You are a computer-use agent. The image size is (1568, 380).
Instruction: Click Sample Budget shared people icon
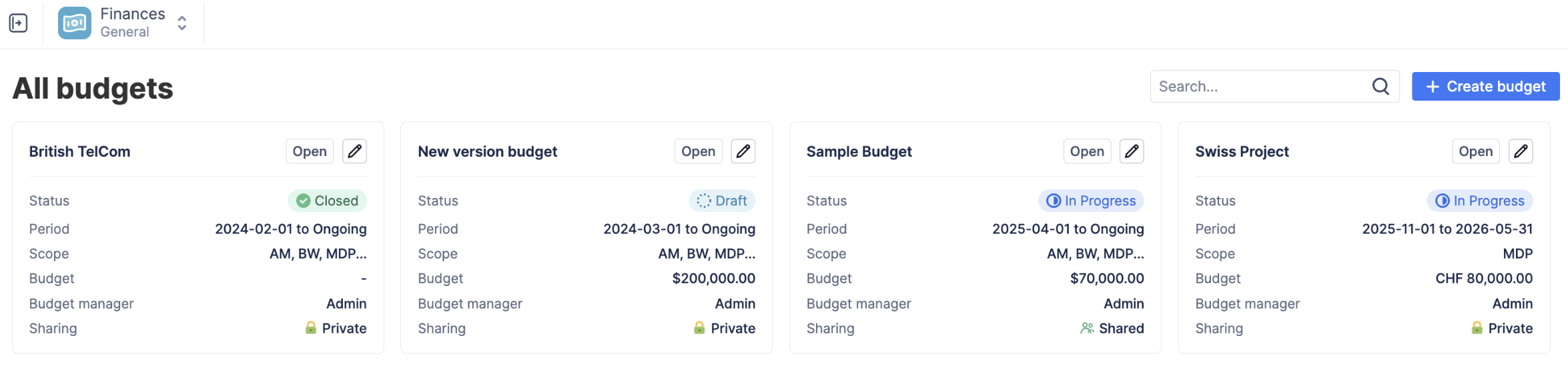coord(1087,328)
